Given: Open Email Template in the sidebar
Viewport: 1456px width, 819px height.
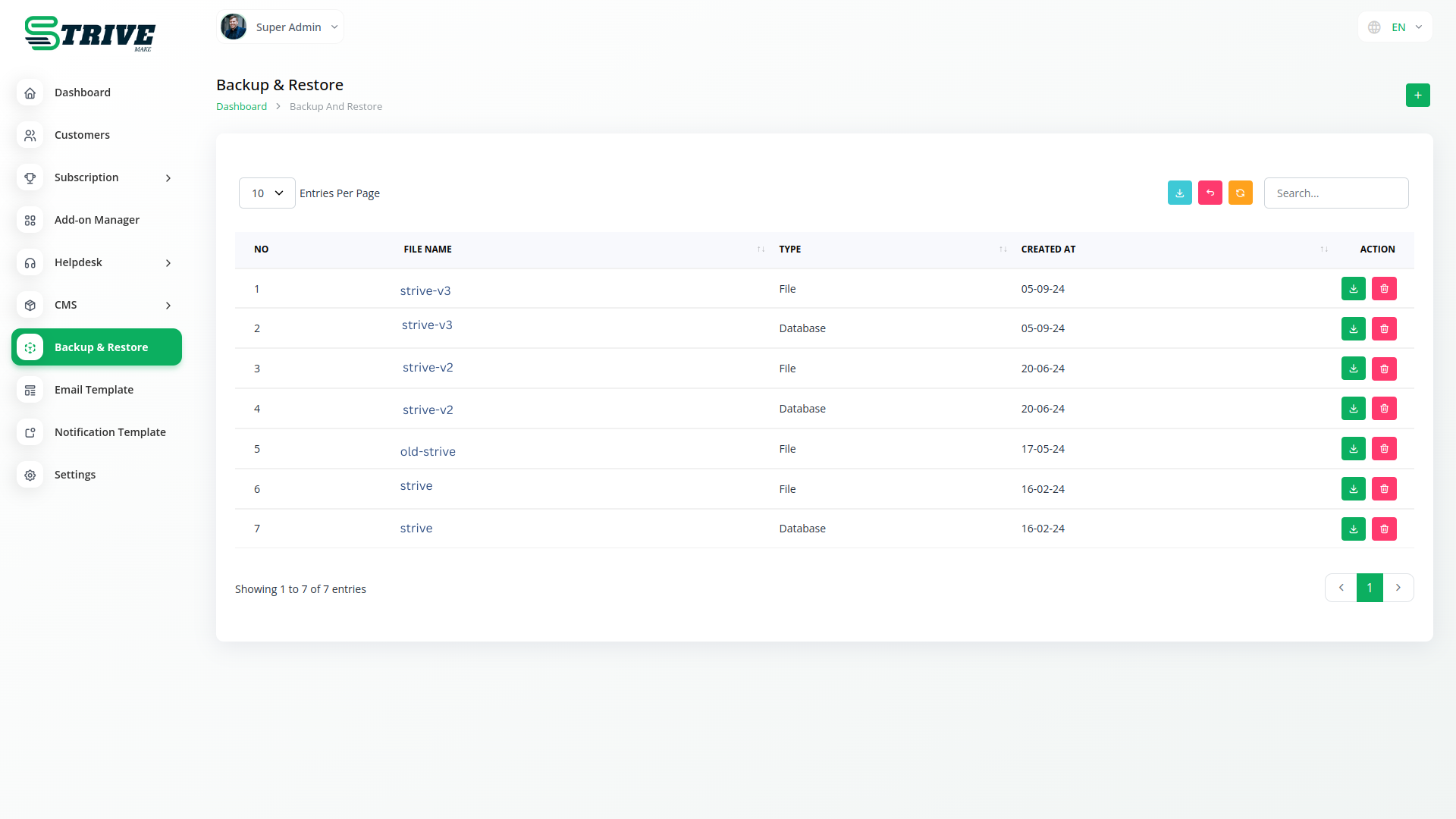Looking at the screenshot, I should (x=94, y=390).
